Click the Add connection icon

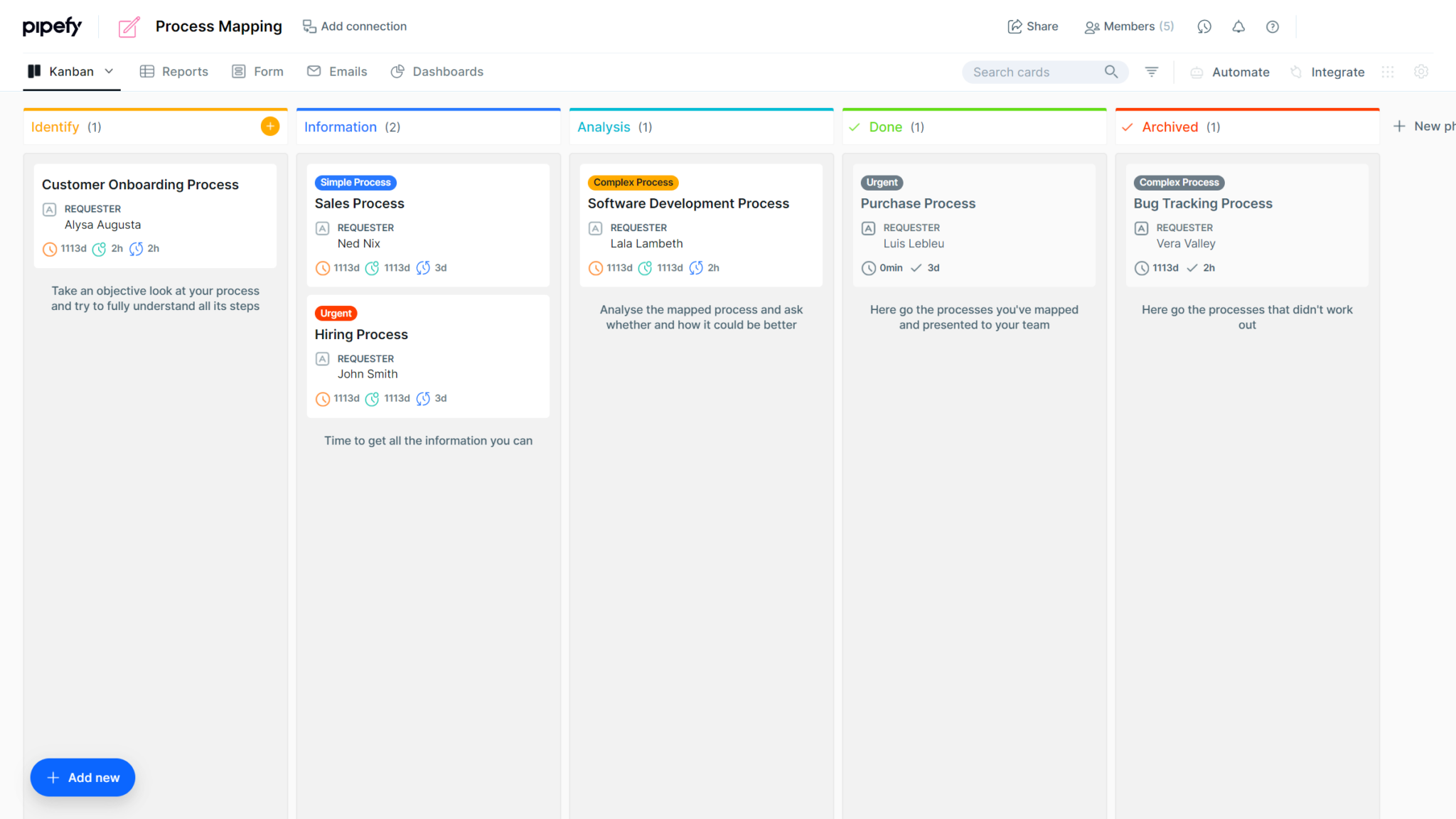pos(309,26)
